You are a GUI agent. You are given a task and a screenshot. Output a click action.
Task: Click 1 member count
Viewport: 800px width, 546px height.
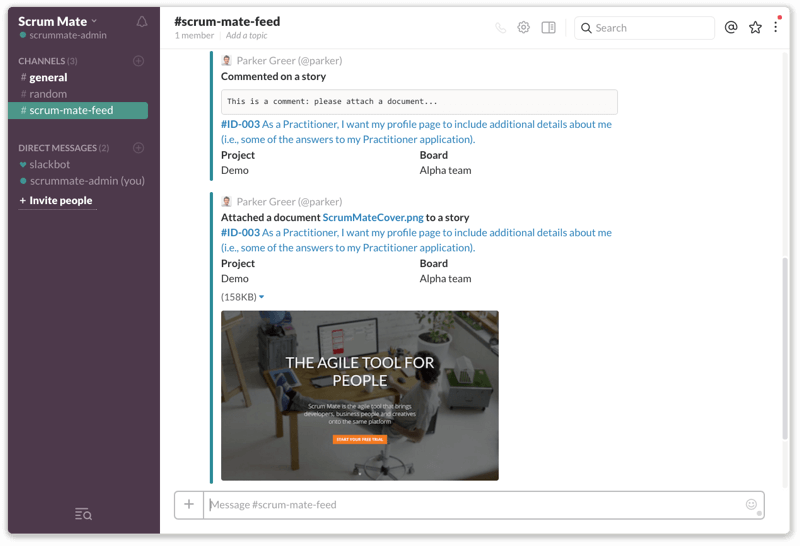pyautogui.click(x=194, y=35)
